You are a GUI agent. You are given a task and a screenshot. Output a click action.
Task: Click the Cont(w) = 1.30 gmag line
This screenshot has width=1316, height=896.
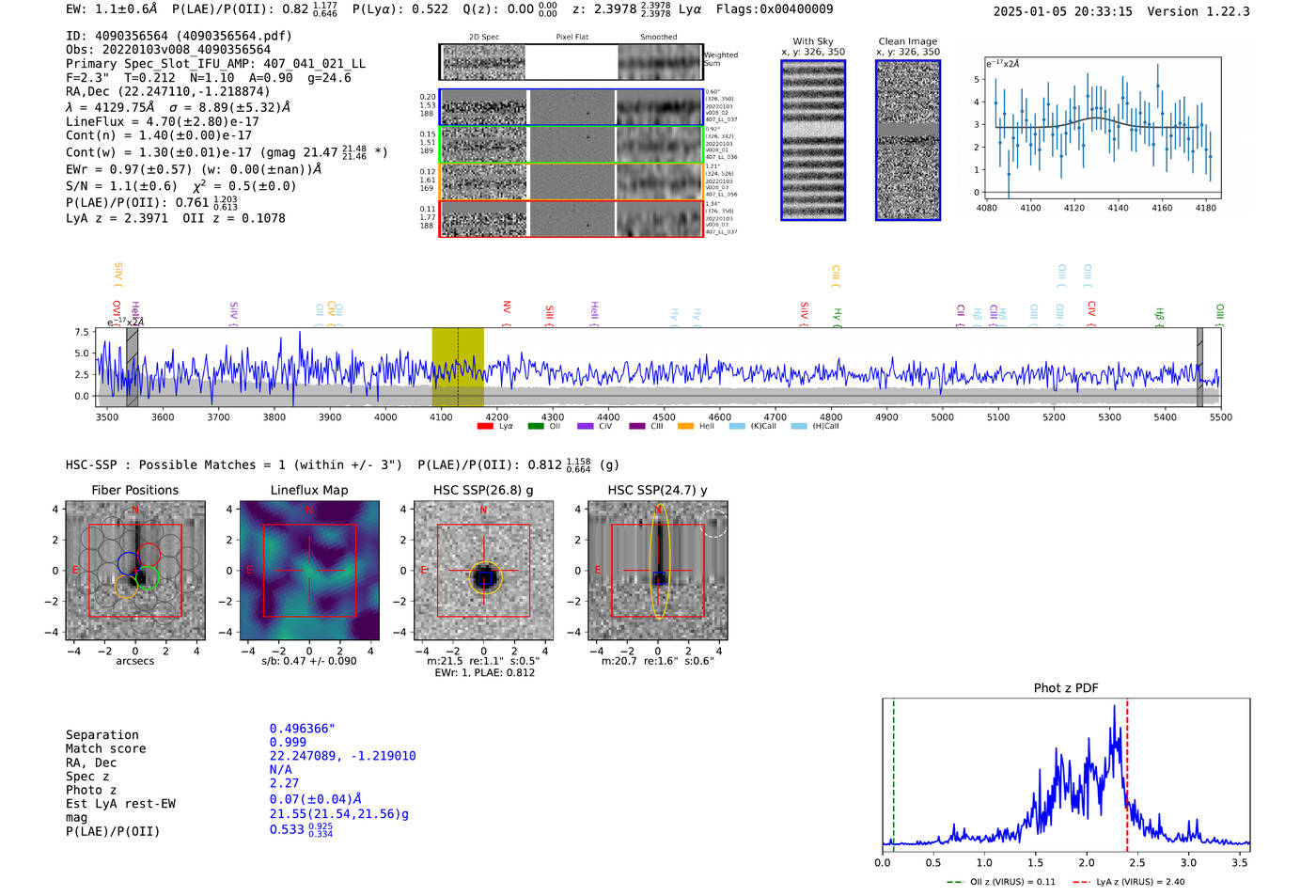click(227, 151)
